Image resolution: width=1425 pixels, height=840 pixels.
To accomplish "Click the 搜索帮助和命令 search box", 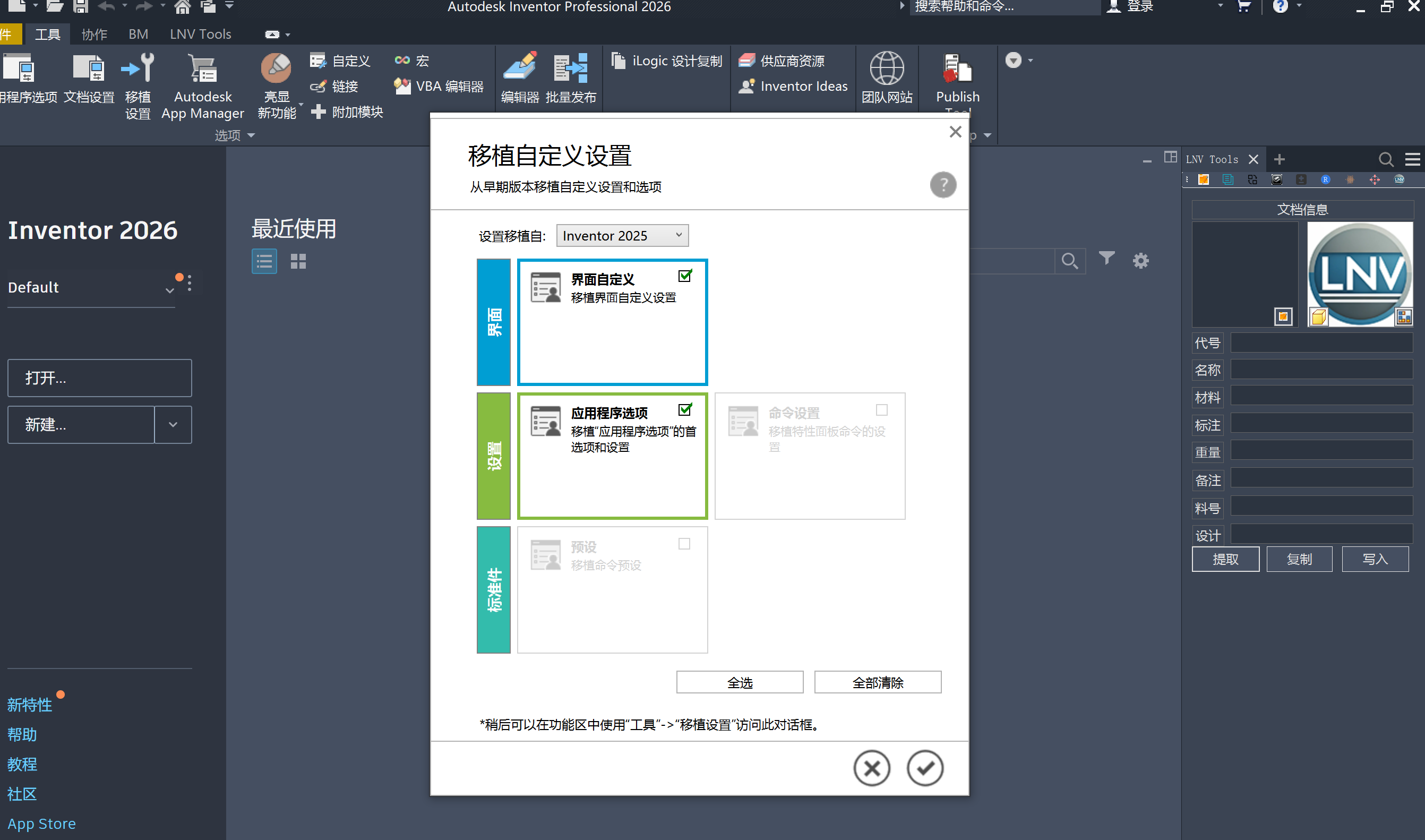I will [1005, 7].
